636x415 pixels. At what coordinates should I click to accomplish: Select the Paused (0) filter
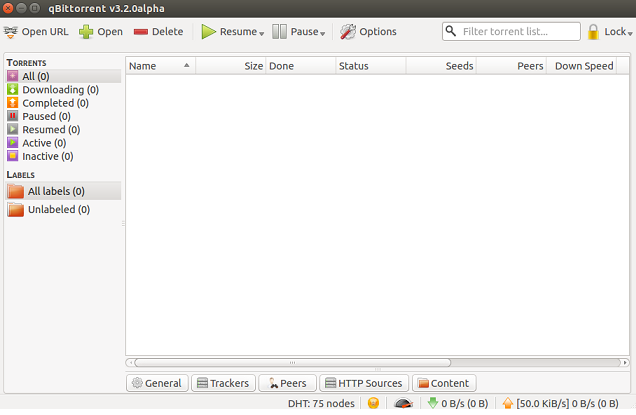pos(63,116)
